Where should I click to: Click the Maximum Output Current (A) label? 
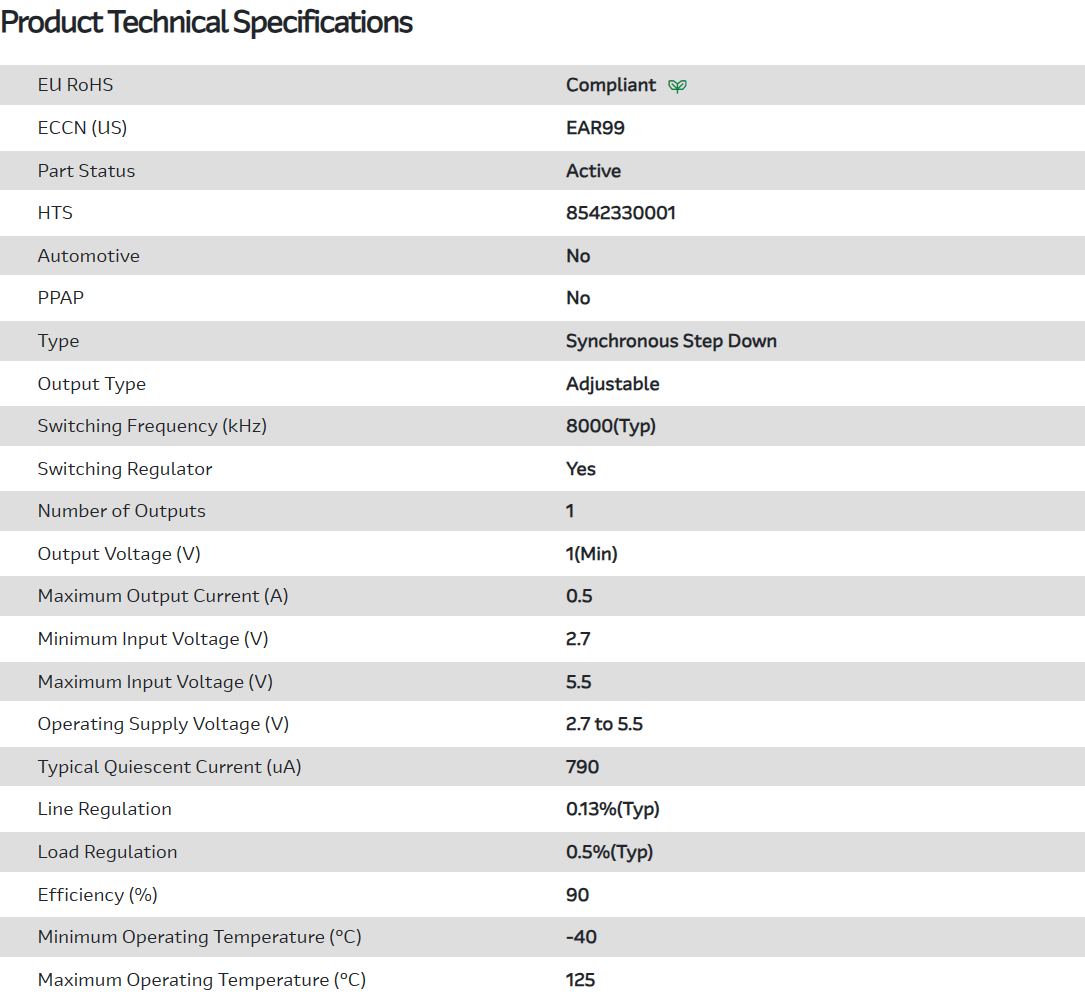click(x=162, y=596)
